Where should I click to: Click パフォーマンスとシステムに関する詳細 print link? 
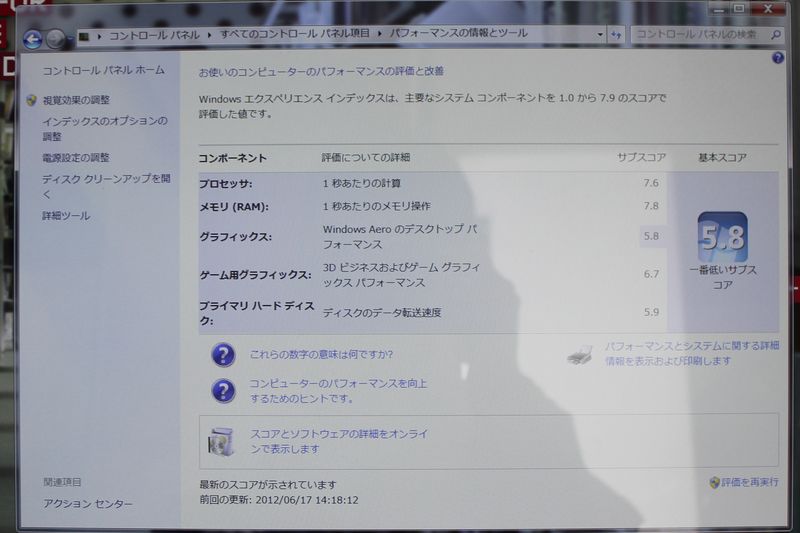pyautogui.click(x=692, y=353)
